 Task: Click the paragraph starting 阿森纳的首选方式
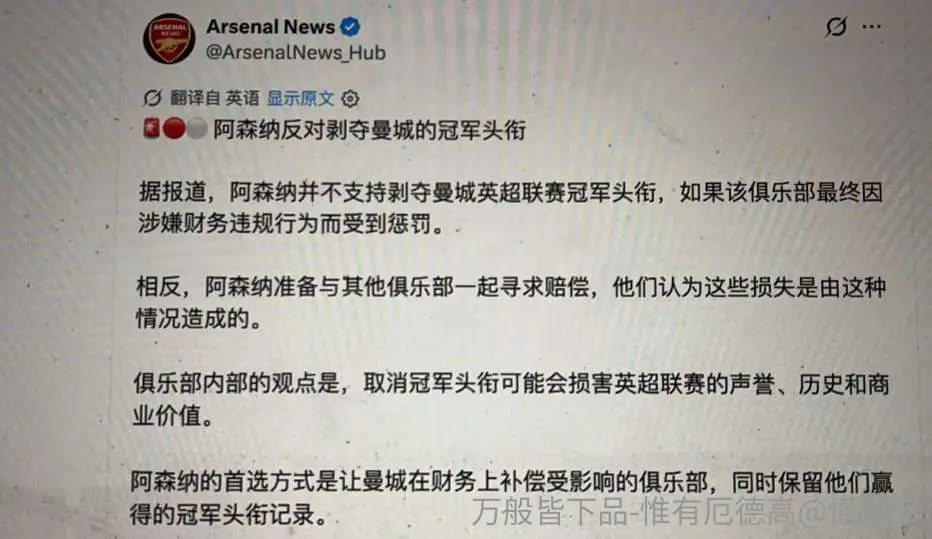511,497
